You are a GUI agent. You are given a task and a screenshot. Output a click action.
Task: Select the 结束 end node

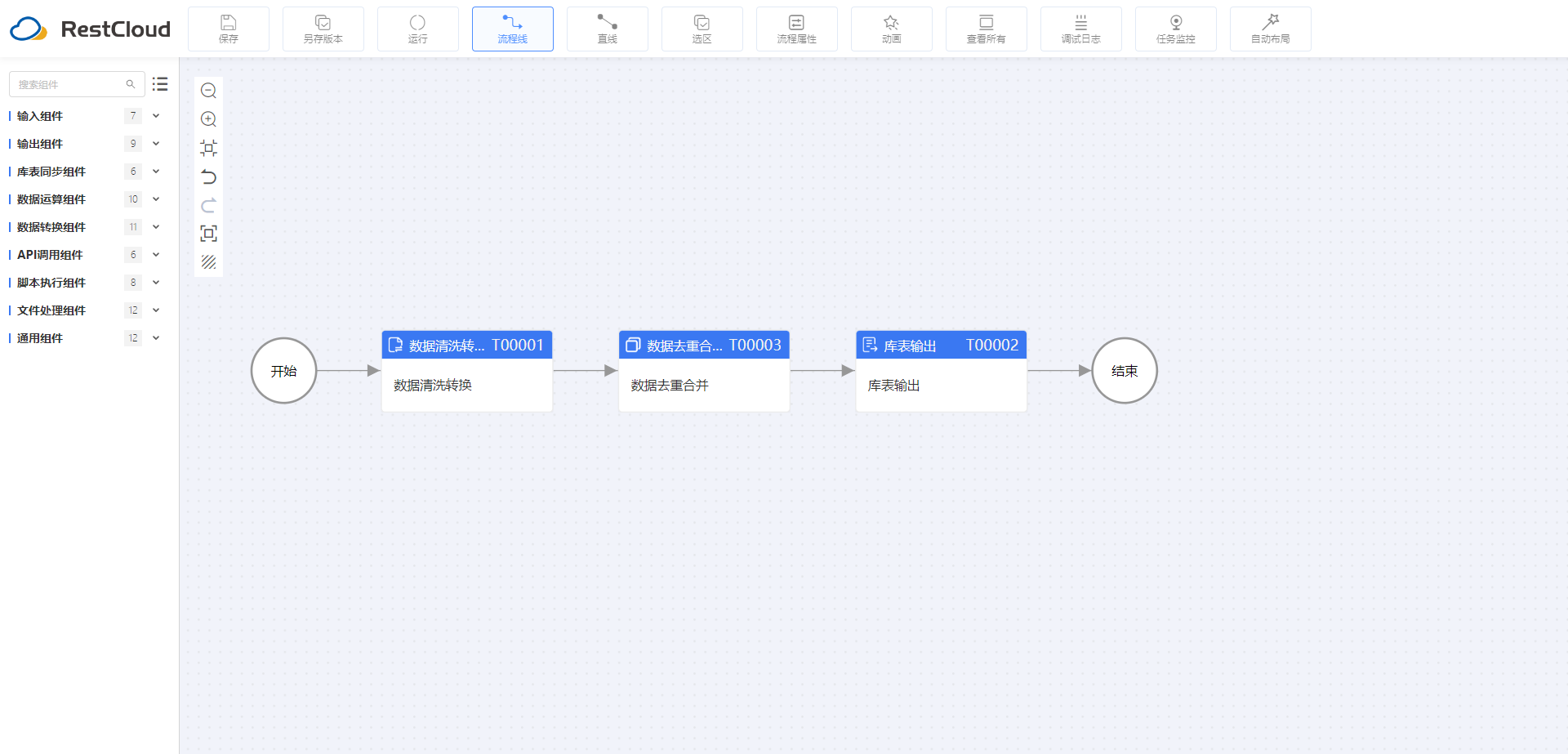point(1125,371)
